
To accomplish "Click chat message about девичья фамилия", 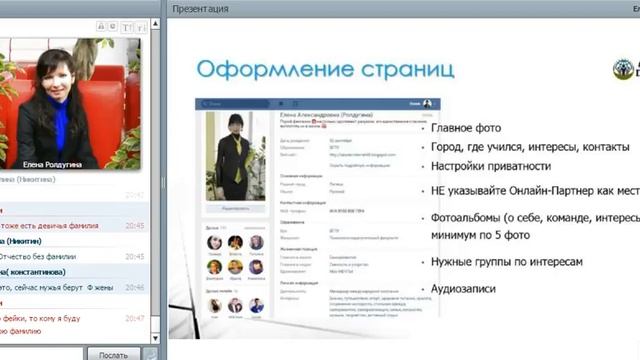I will [49, 226].
